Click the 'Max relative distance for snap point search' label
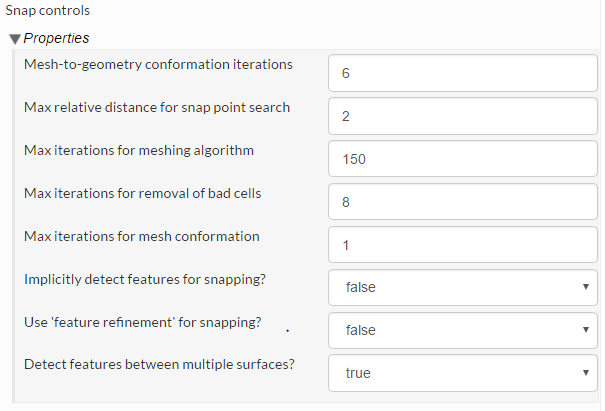 [157, 107]
